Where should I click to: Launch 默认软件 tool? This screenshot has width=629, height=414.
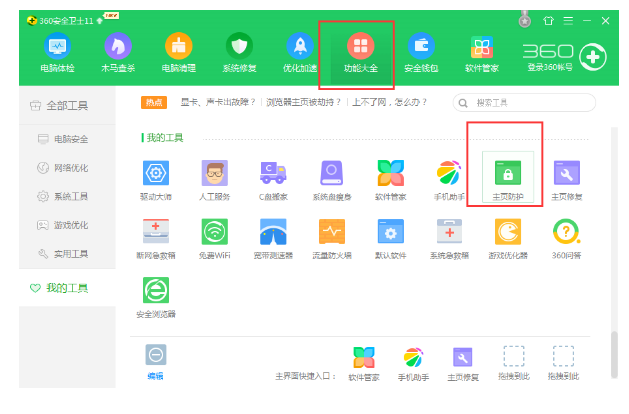pos(390,239)
